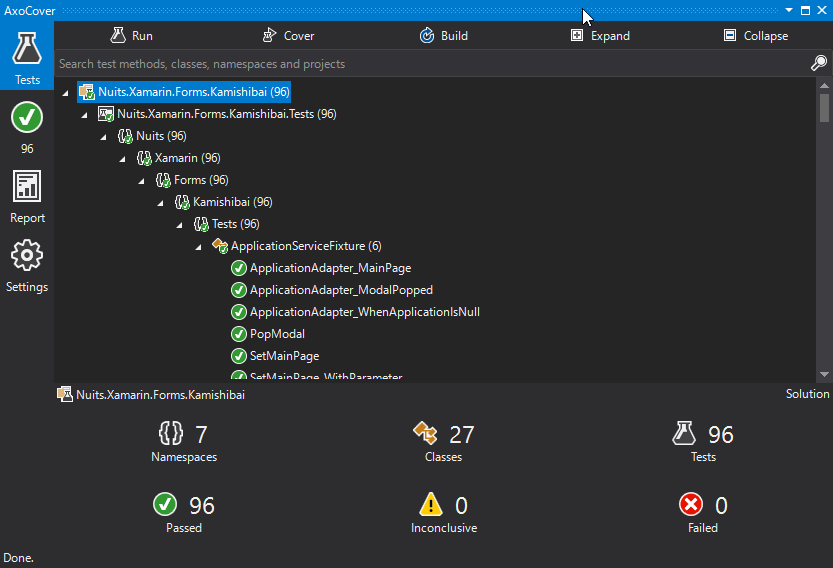Click the namespace braces icon beside Forms
The width and height of the screenshot is (833, 568).
[163, 180]
